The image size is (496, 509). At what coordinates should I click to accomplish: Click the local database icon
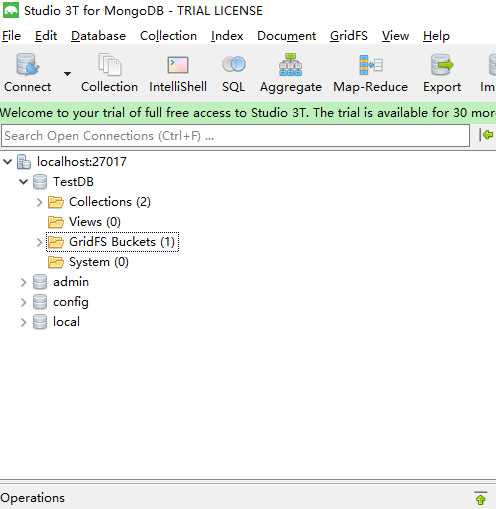click(40, 322)
